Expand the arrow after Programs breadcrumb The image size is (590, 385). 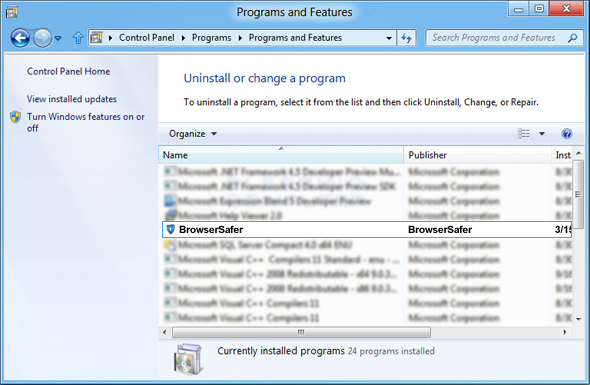[240, 38]
